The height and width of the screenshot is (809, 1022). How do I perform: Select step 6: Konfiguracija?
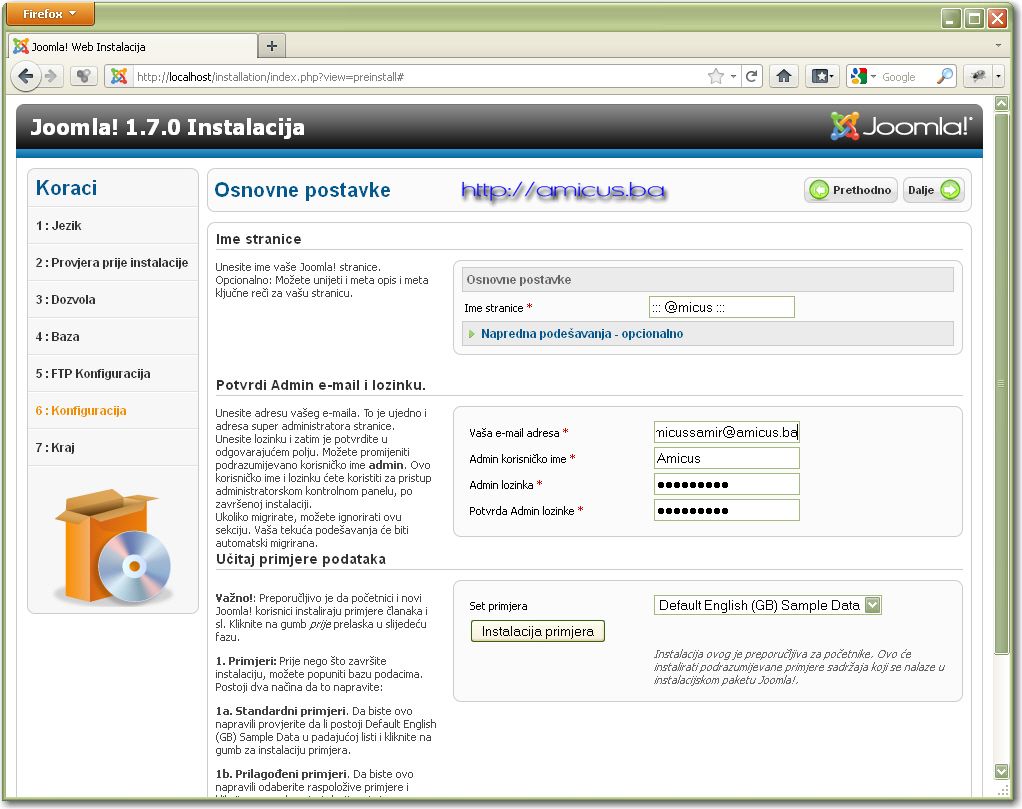point(81,411)
